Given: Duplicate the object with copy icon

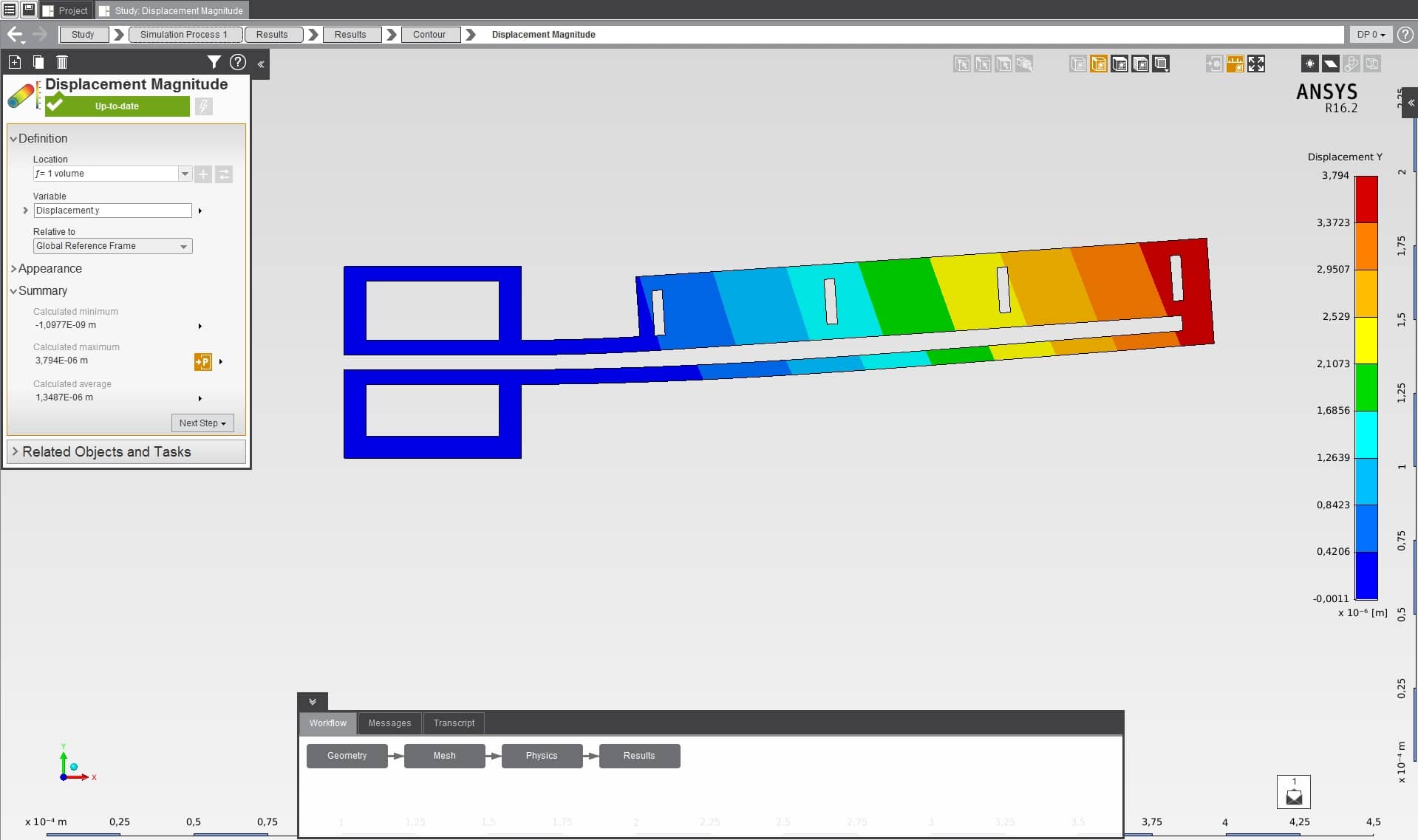Looking at the screenshot, I should pos(38,62).
